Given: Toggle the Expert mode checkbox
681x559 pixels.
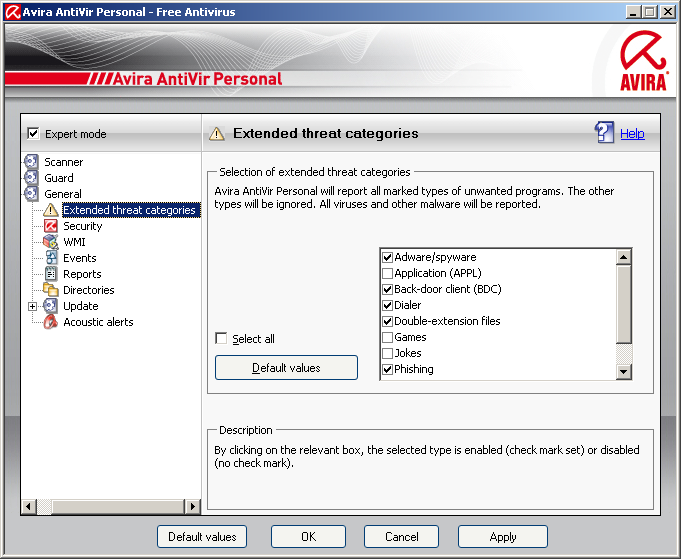Looking at the screenshot, I should 33,133.
